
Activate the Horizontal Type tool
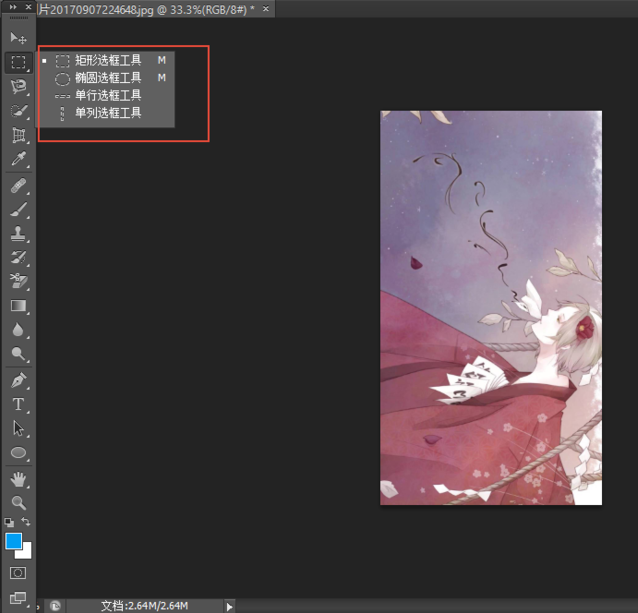coord(18,405)
